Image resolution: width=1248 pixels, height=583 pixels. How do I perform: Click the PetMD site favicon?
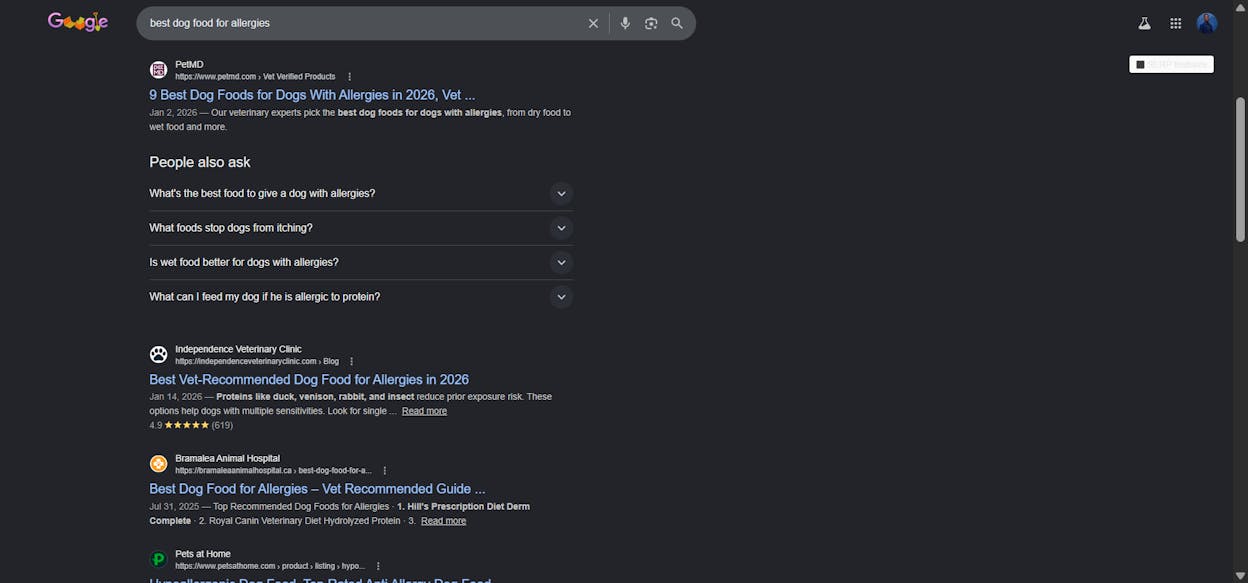click(x=158, y=70)
